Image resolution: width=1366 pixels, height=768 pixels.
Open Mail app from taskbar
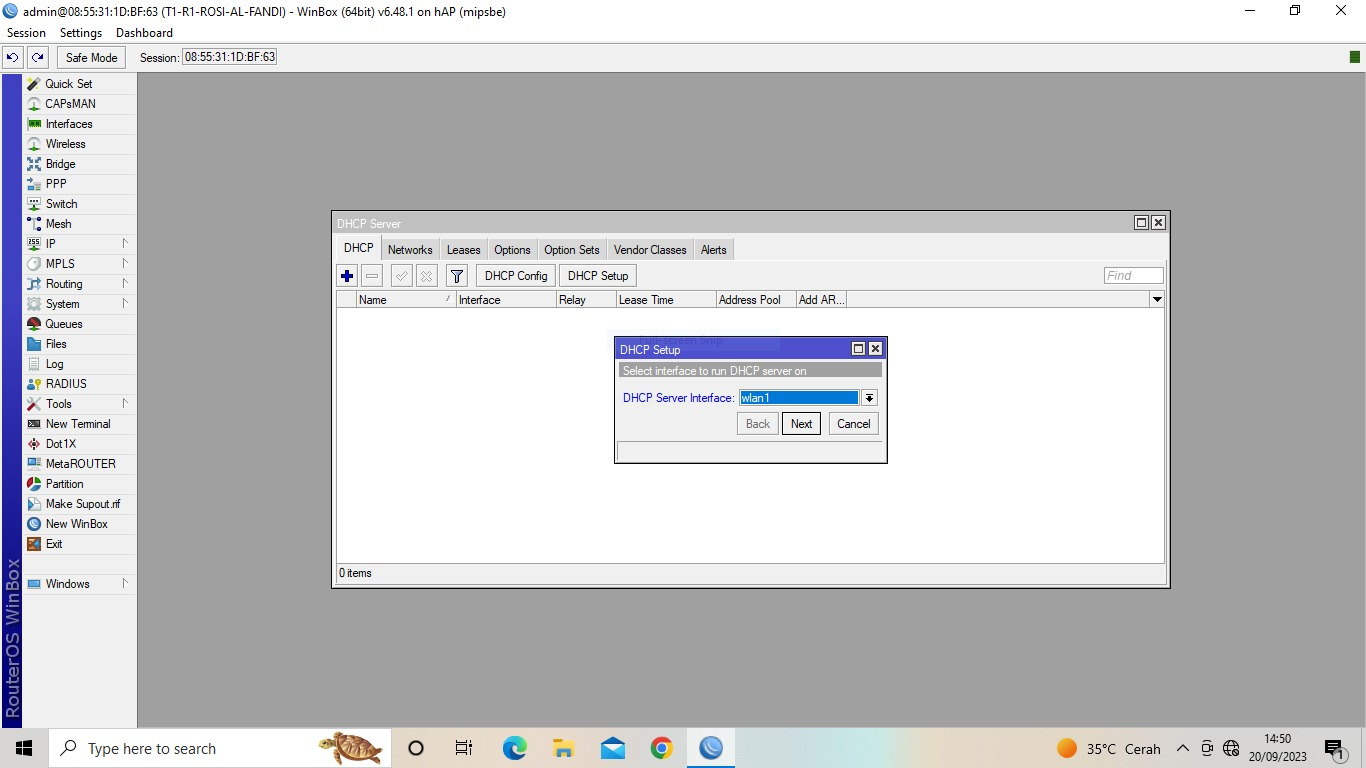coord(613,748)
